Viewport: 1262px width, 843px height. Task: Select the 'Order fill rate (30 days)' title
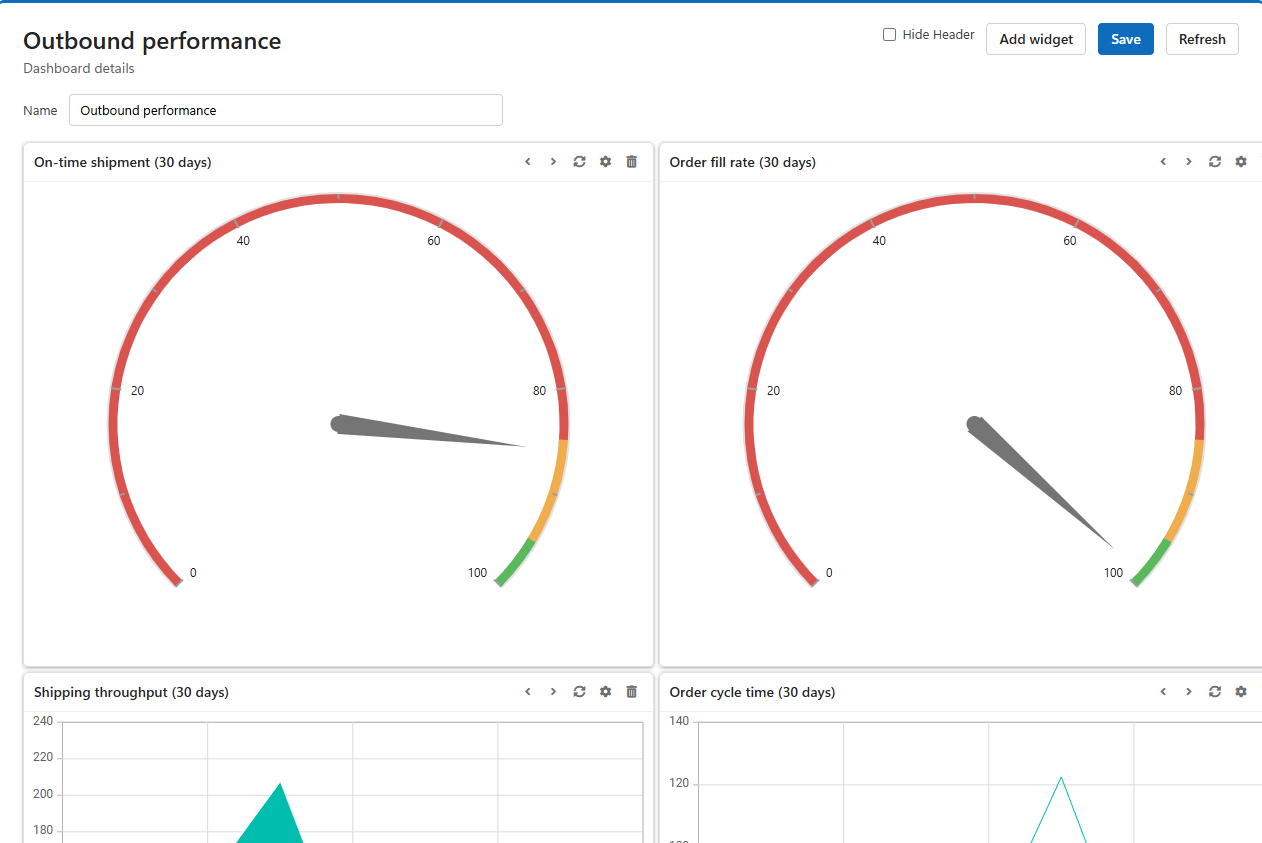[x=743, y=162]
